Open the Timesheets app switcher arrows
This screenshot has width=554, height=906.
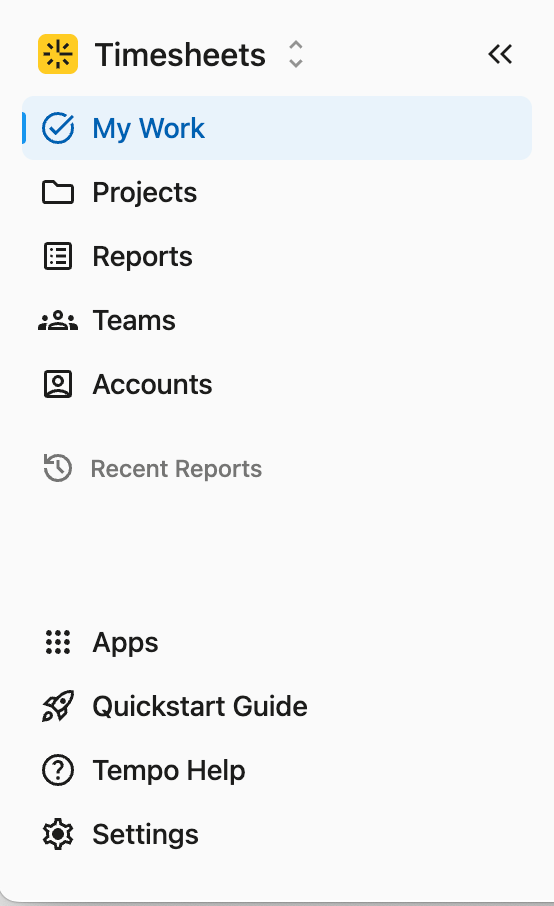pyautogui.click(x=296, y=54)
